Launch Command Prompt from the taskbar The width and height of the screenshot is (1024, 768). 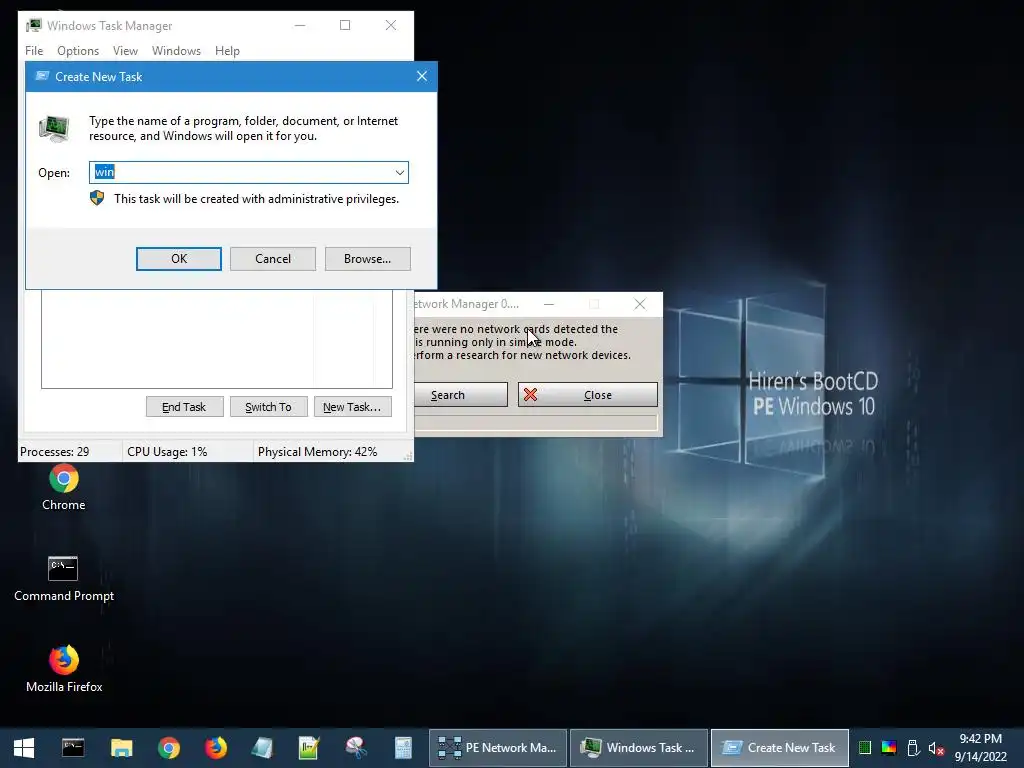coord(72,748)
